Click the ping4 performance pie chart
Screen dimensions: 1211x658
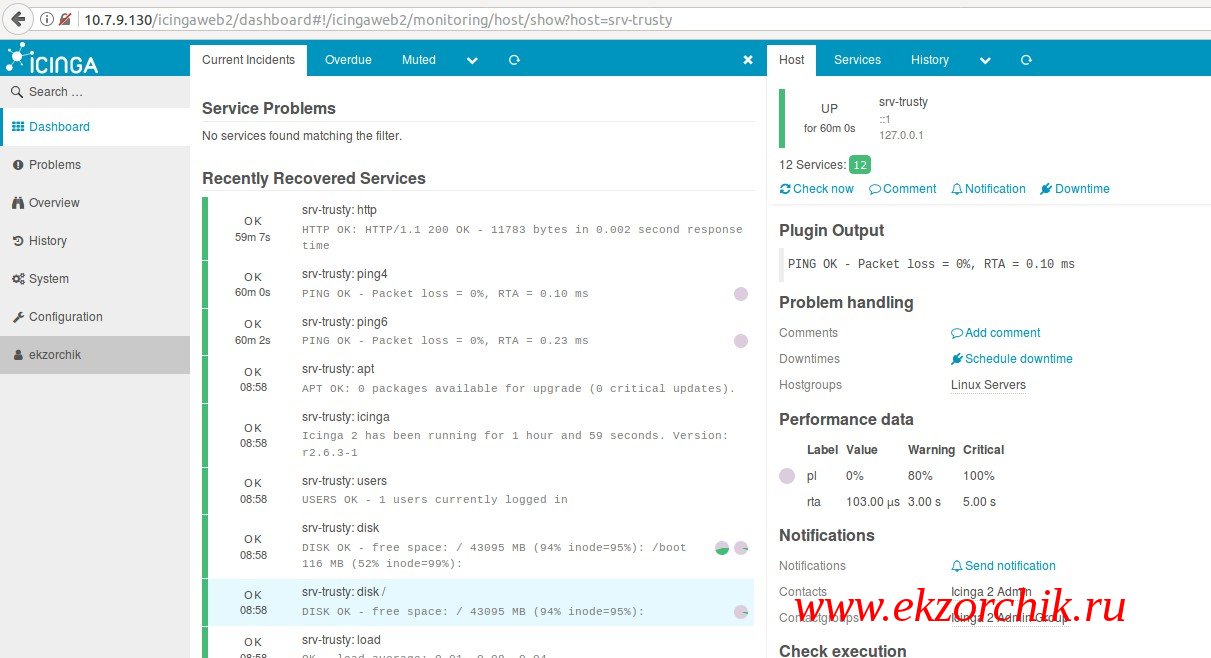[x=741, y=294]
